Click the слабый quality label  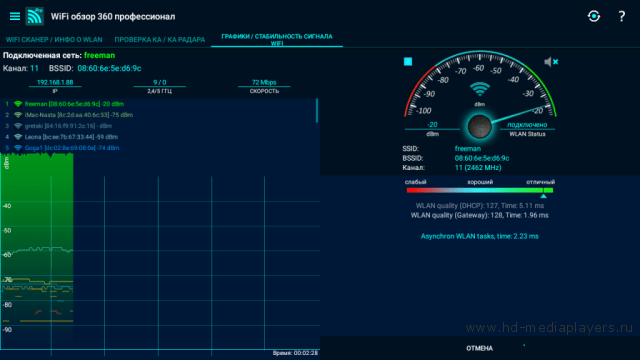pyautogui.click(x=416, y=182)
